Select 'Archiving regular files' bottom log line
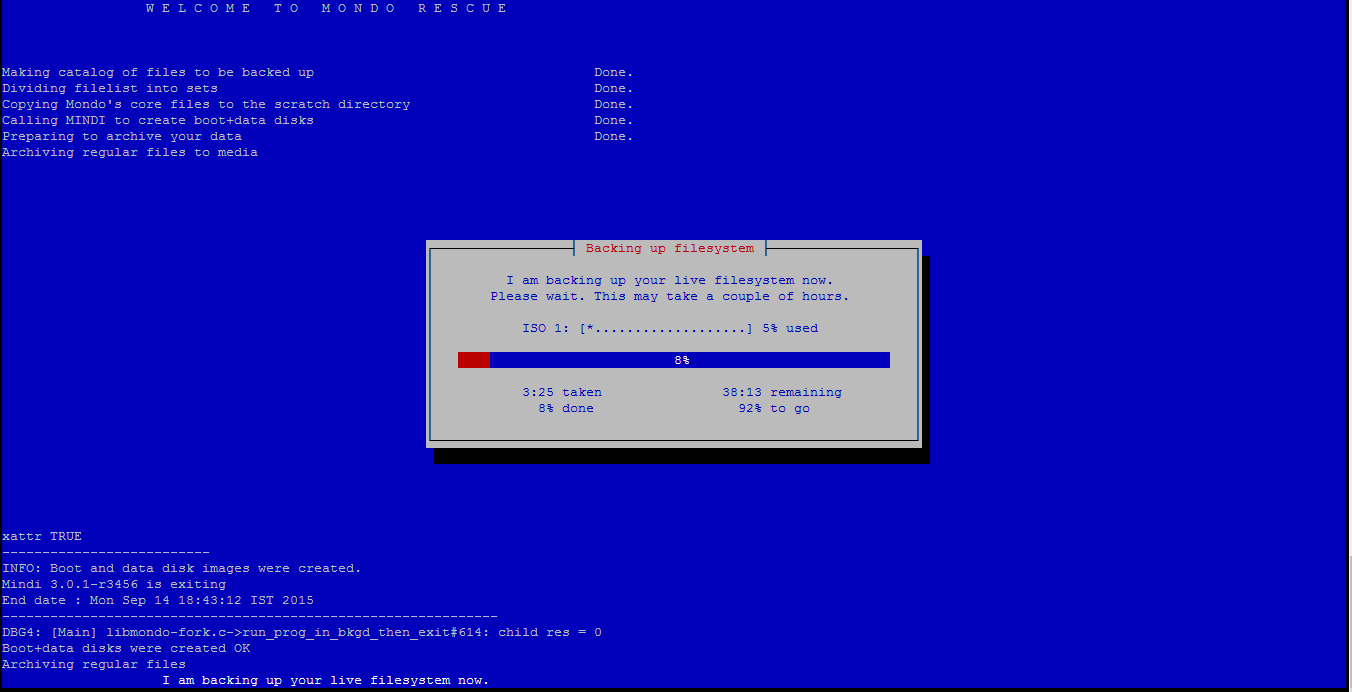1352x692 pixels. click(x=94, y=664)
